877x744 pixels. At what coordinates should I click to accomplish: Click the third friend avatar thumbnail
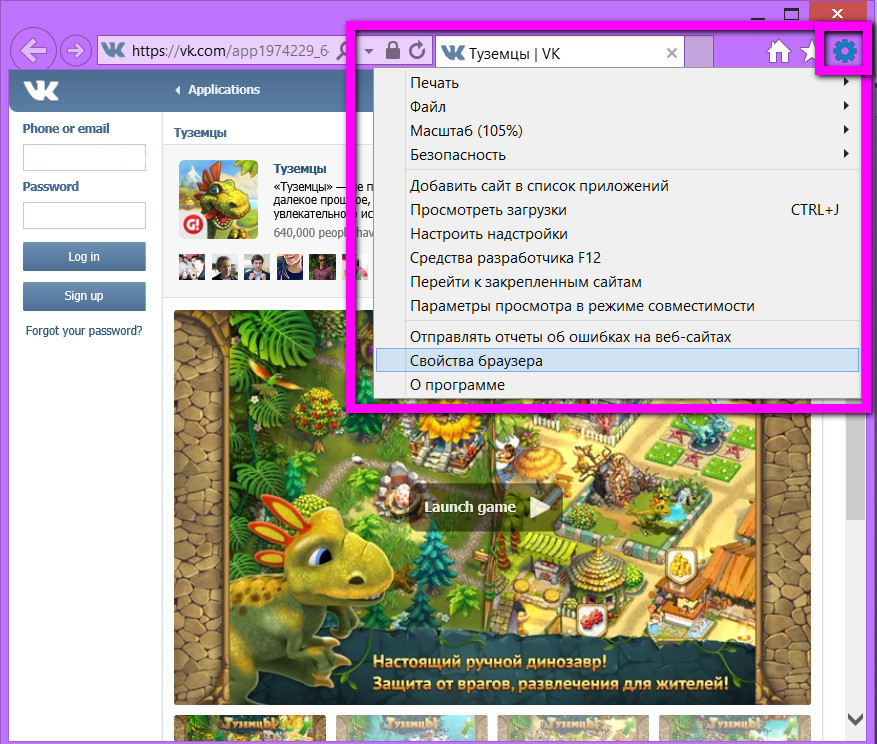(257, 267)
